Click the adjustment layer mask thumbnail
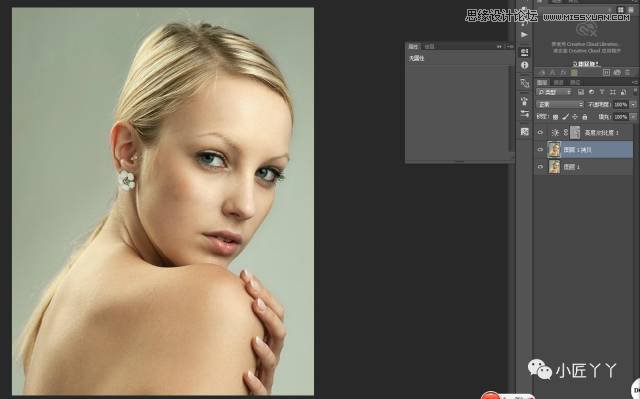The image size is (640, 399). [x=575, y=133]
